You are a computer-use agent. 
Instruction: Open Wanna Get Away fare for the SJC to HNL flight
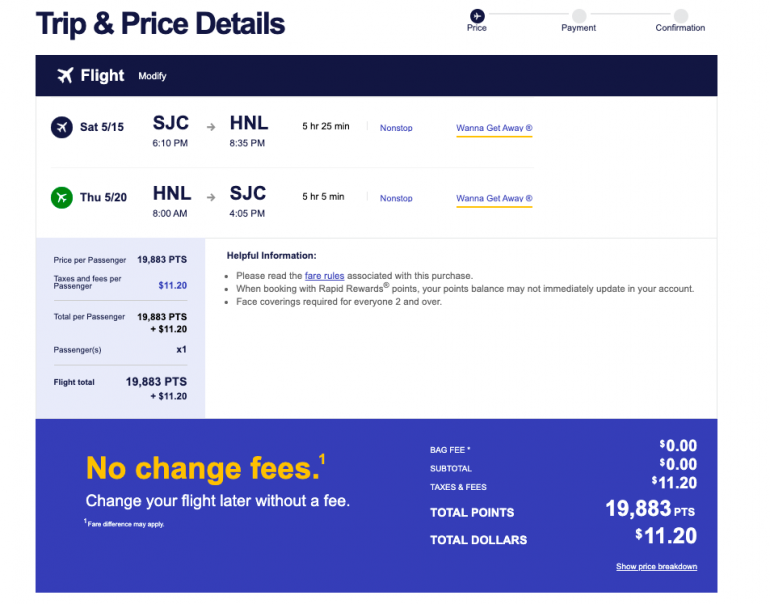pyautogui.click(x=494, y=128)
